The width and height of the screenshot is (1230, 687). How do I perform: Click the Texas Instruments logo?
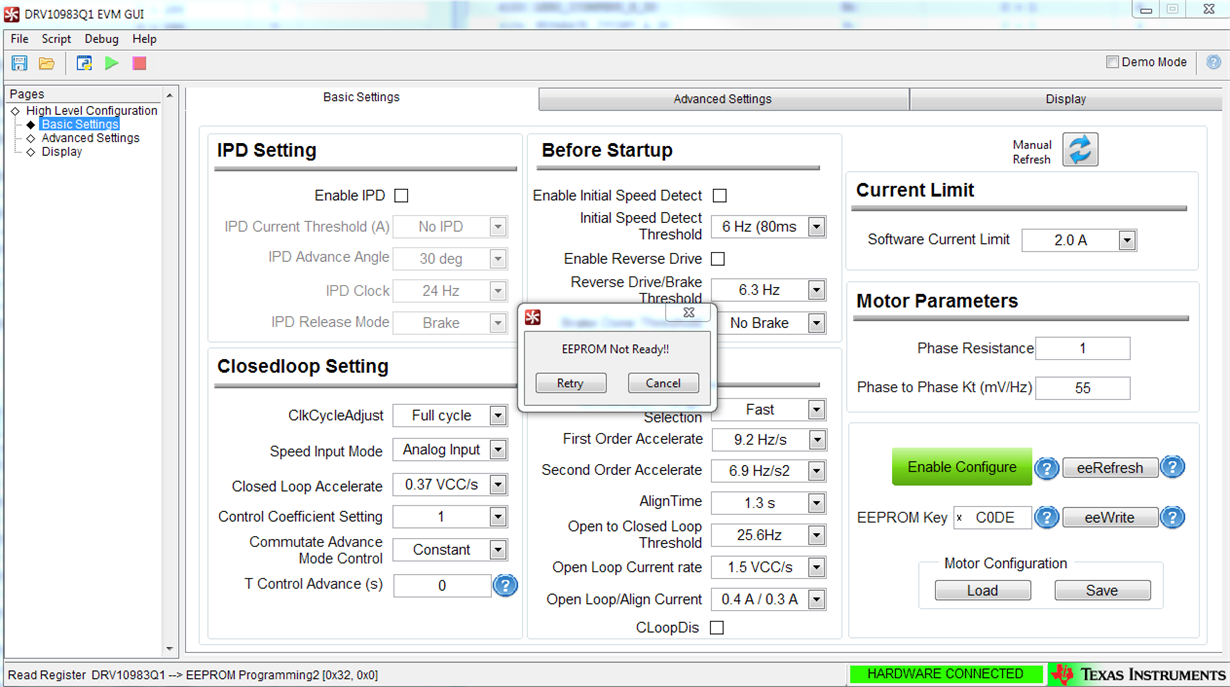1139,674
